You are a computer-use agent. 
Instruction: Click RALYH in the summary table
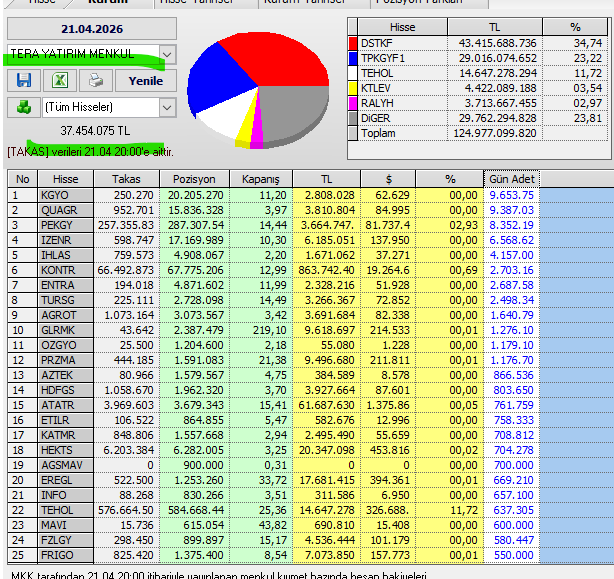click(403, 103)
